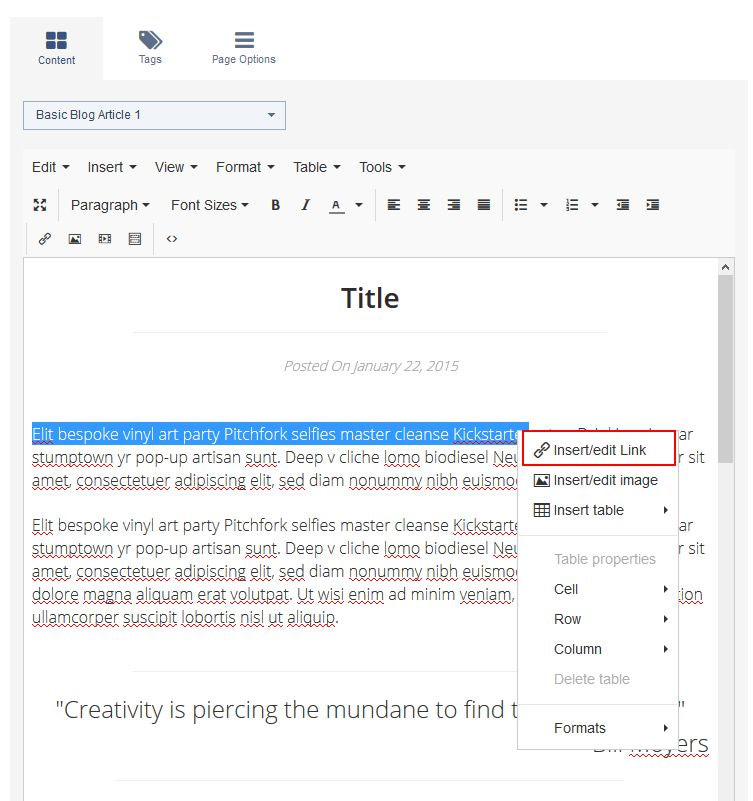Increase indent of the paragraph
This screenshot has height=801, width=753.
tap(653, 205)
